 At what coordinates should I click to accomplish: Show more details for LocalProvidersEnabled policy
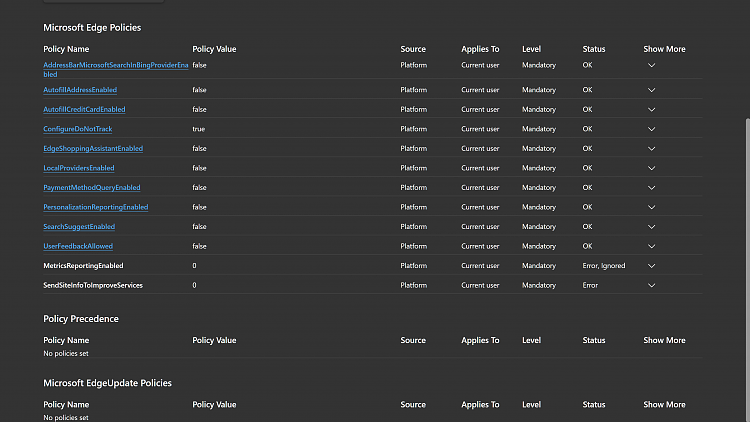point(652,168)
